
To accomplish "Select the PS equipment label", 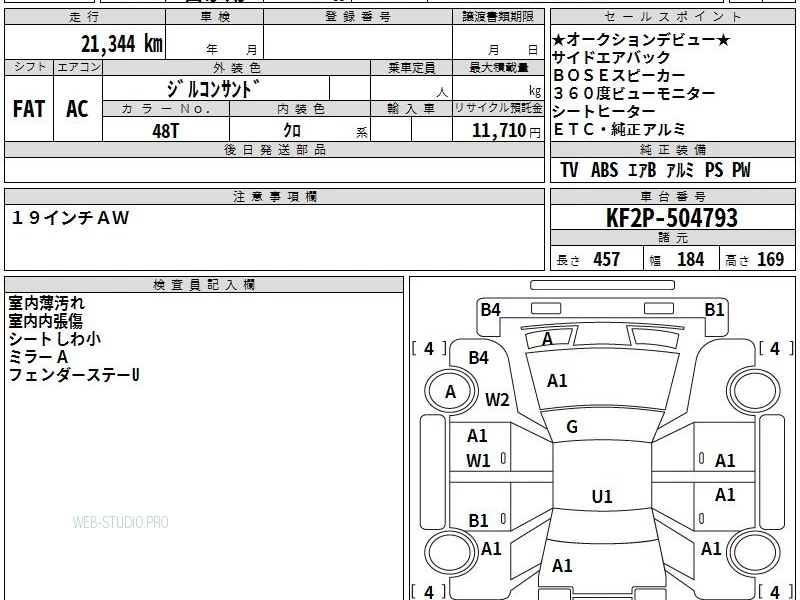I will pos(714,170).
